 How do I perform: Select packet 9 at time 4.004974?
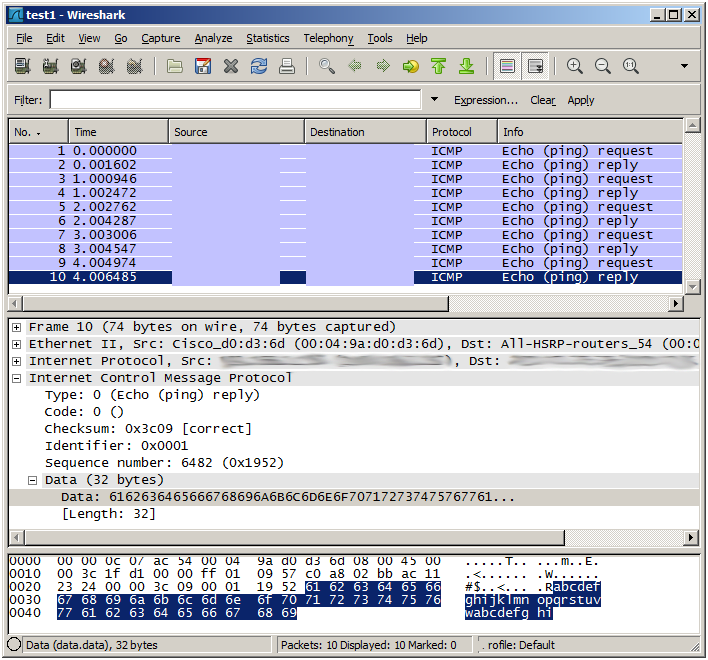(345, 263)
